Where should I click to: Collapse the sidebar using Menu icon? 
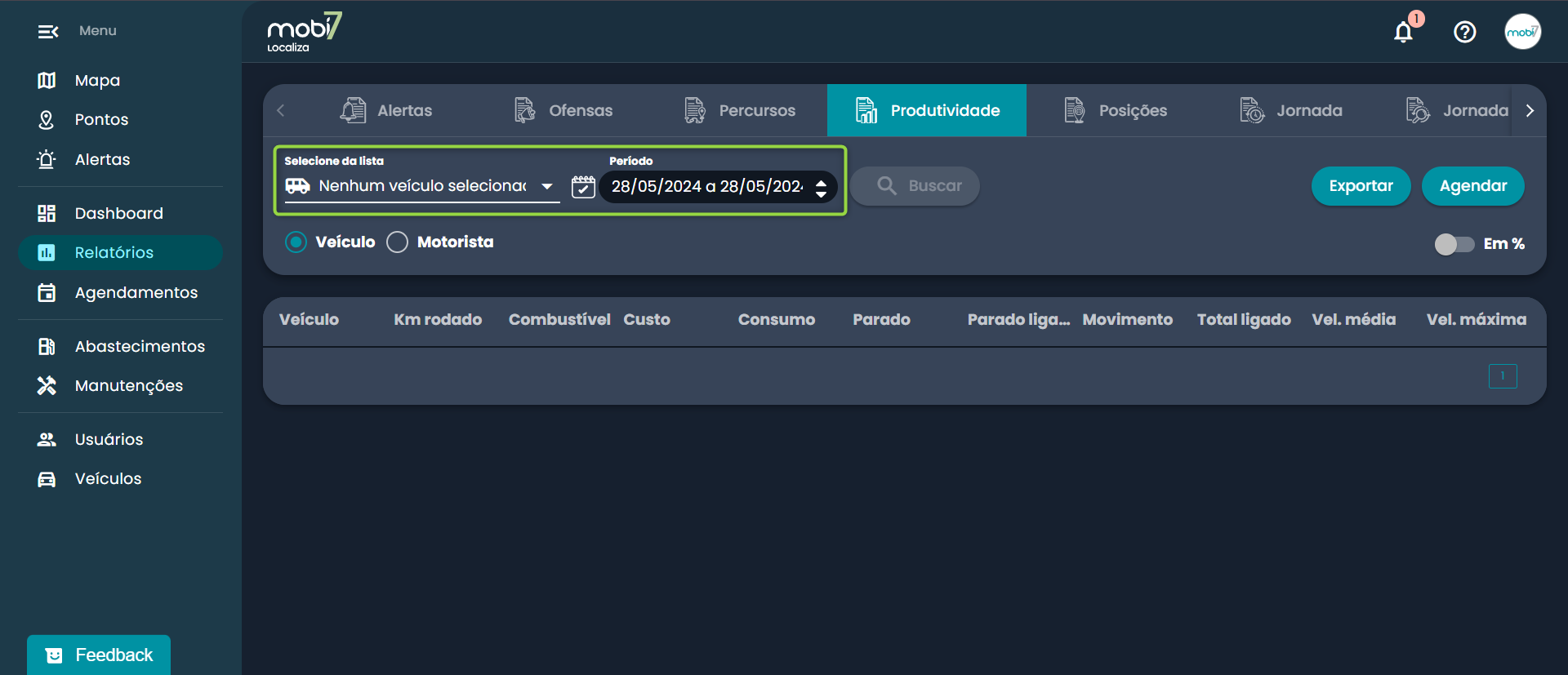click(48, 32)
